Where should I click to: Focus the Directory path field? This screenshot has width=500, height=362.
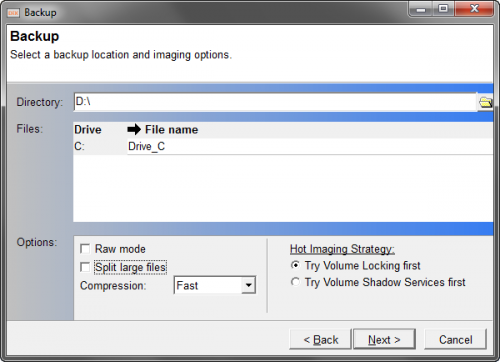coord(275,102)
